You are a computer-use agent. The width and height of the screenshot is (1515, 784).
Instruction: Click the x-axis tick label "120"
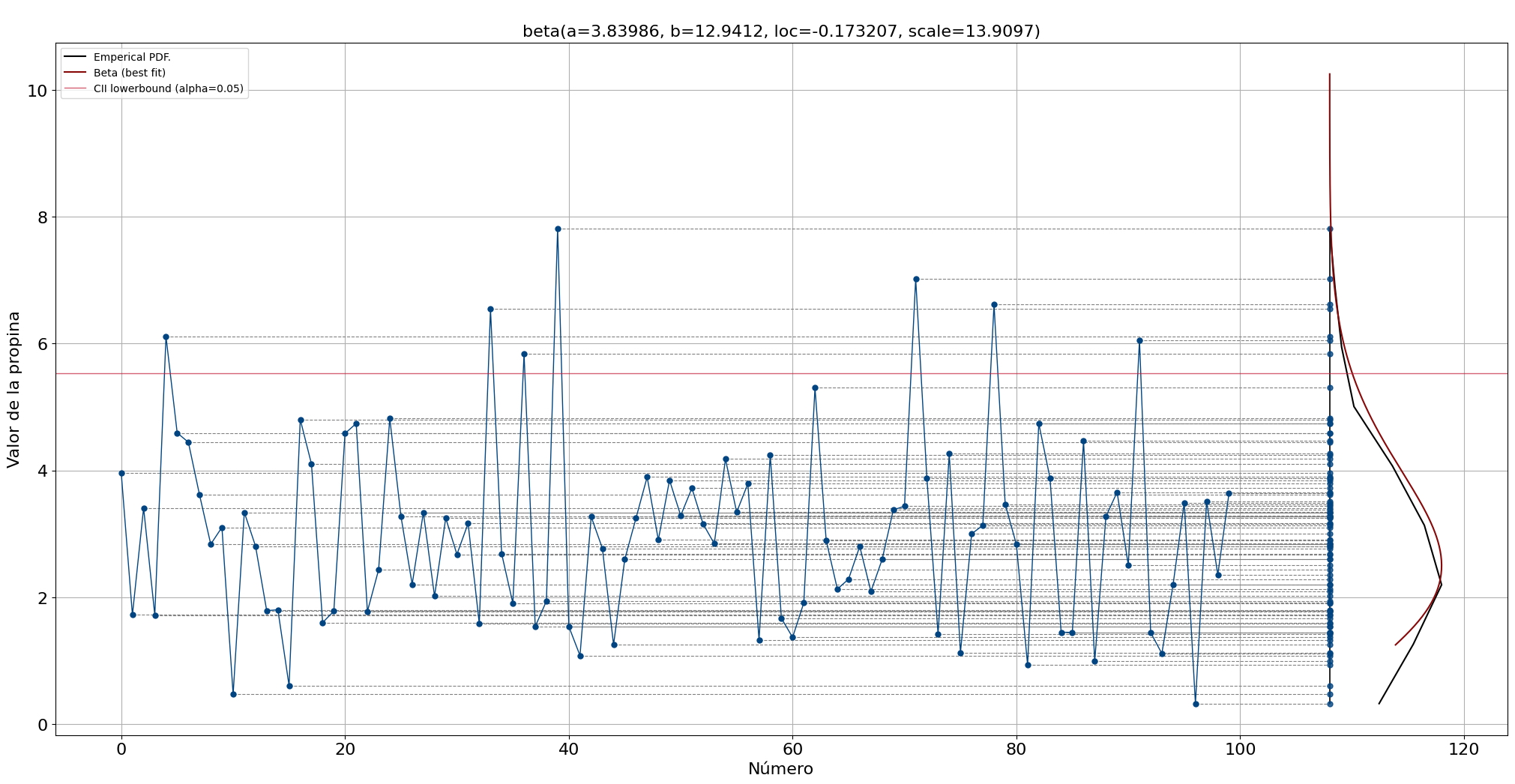click(x=1463, y=749)
